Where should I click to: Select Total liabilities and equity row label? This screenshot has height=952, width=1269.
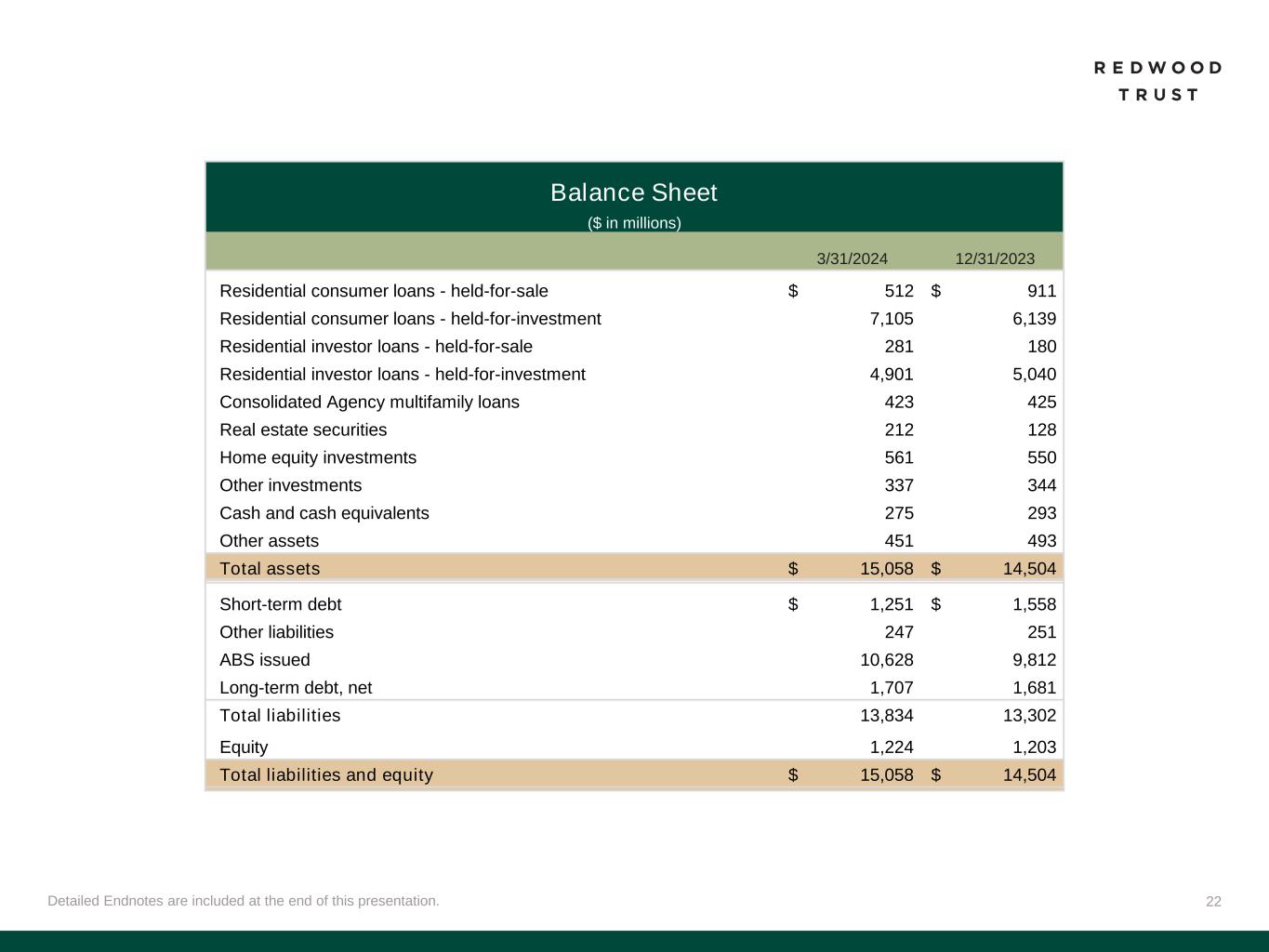pos(326,774)
